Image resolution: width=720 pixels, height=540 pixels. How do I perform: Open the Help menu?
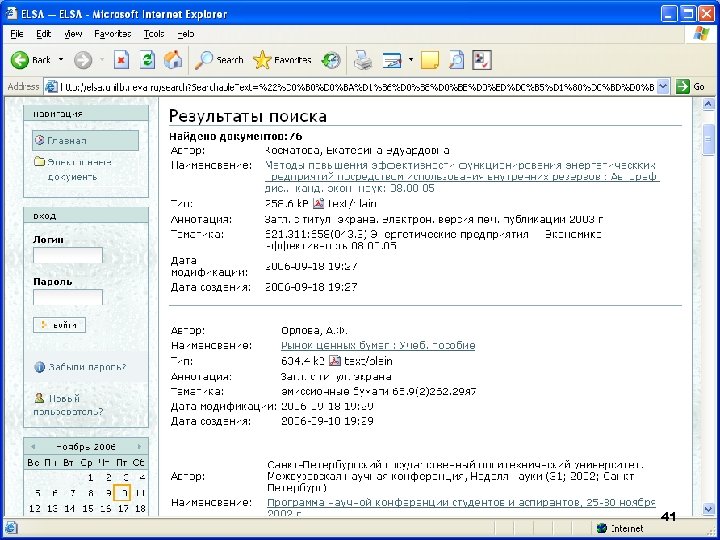point(186,34)
